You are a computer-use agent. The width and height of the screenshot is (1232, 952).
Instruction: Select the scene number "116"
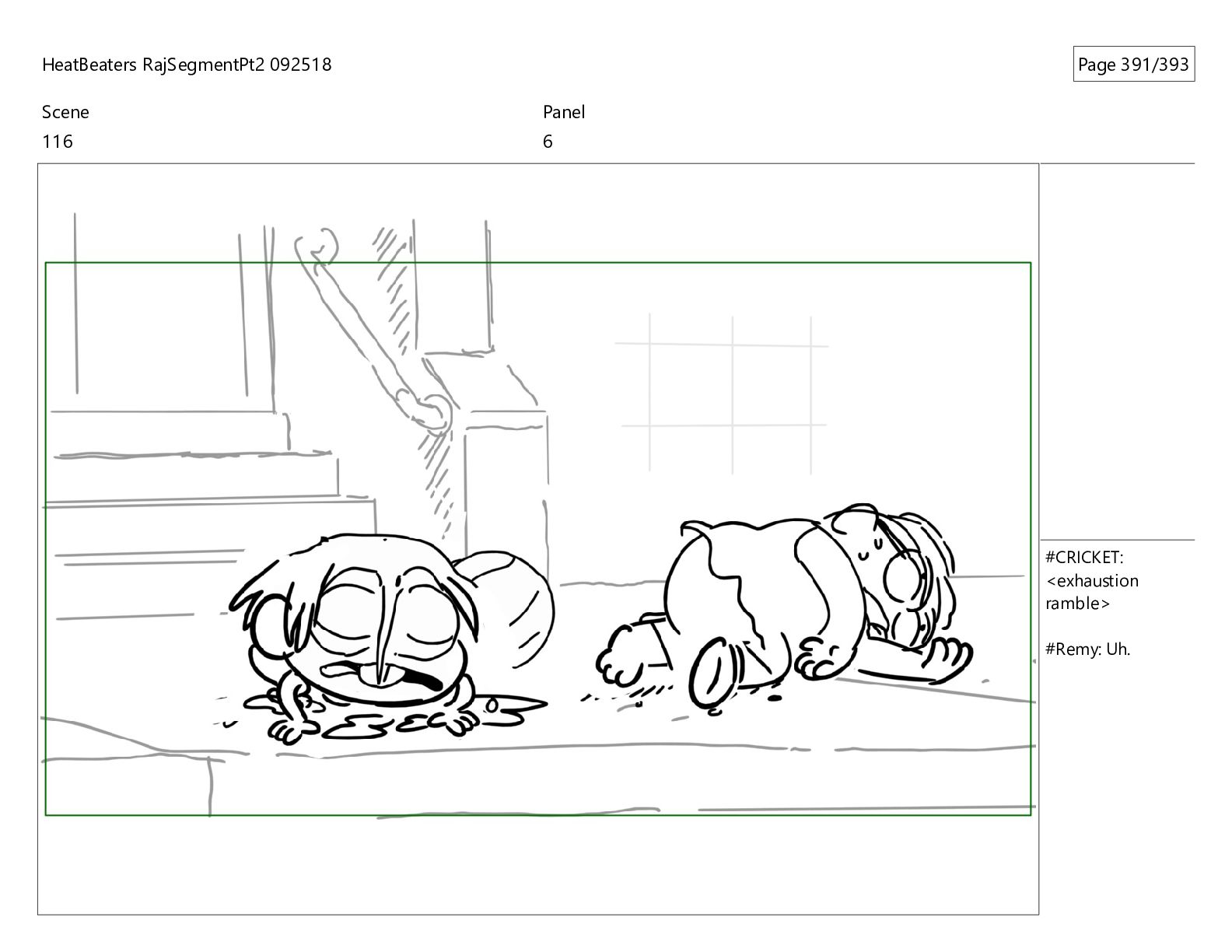[x=58, y=142]
